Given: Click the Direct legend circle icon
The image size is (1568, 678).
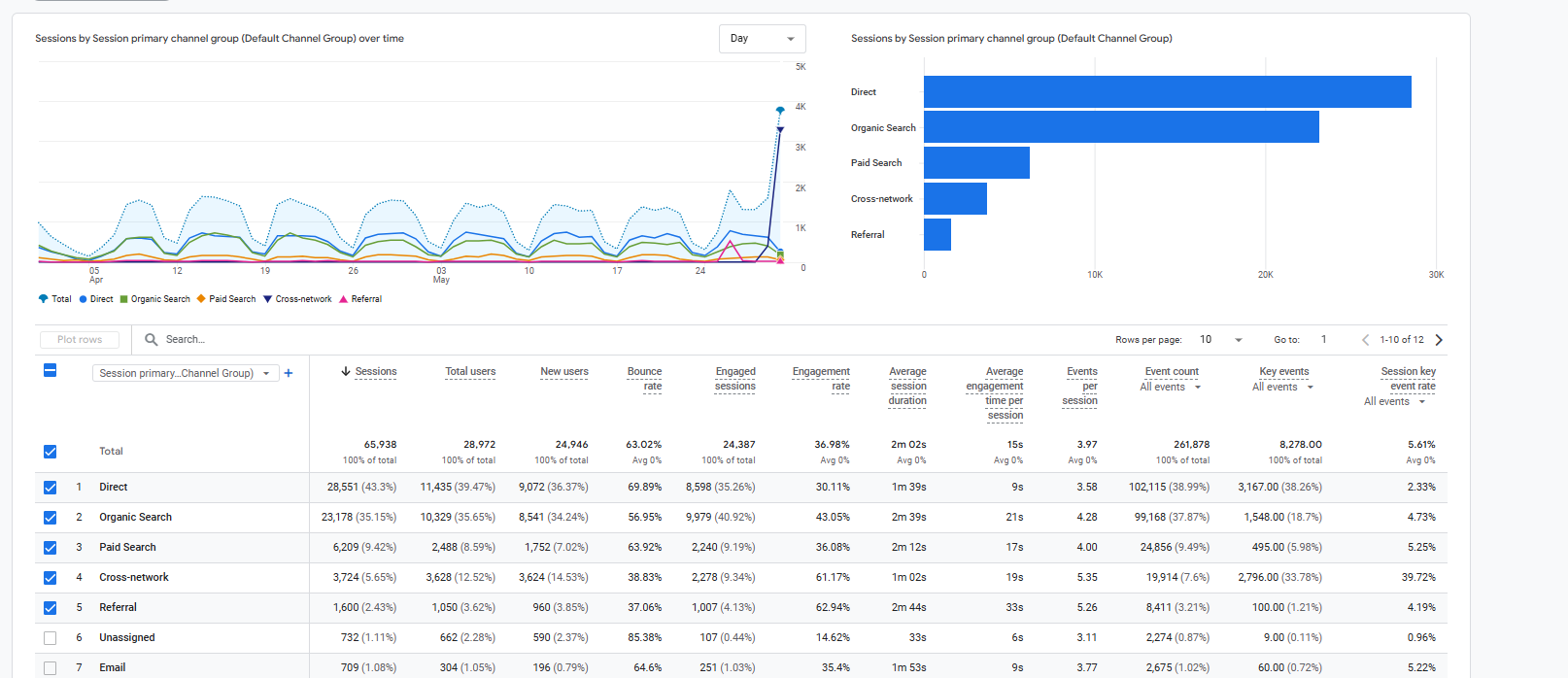Looking at the screenshot, I should tap(84, 299).
